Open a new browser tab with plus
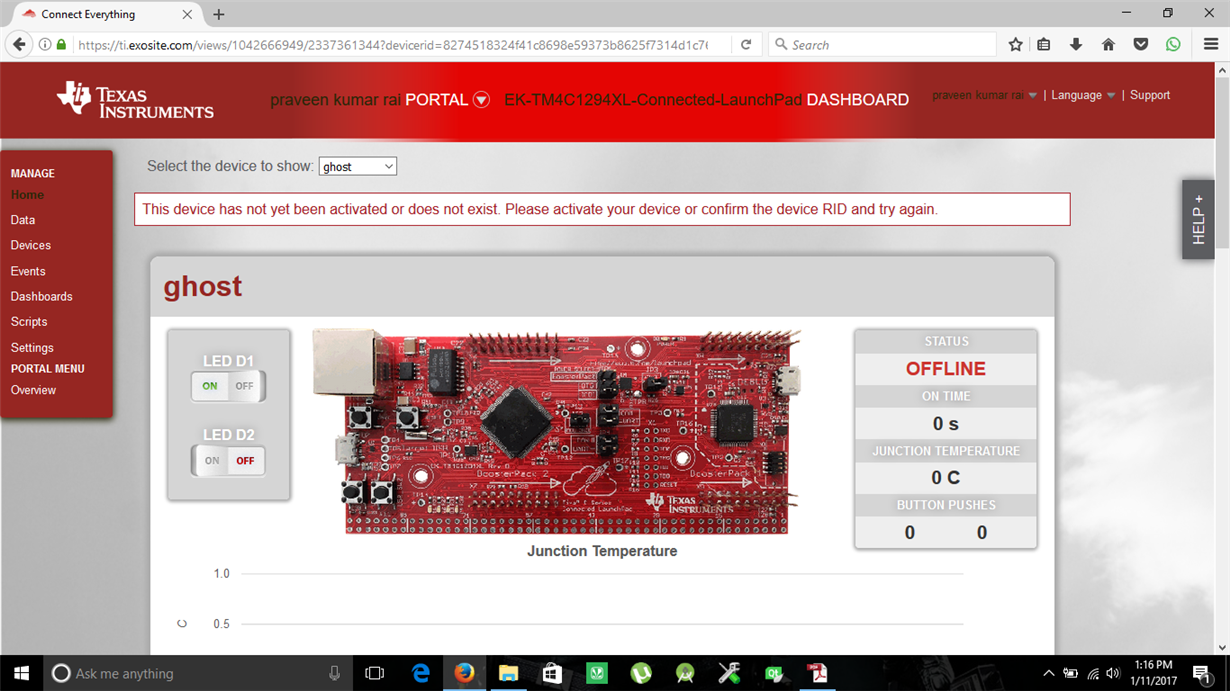 [219, 14]
